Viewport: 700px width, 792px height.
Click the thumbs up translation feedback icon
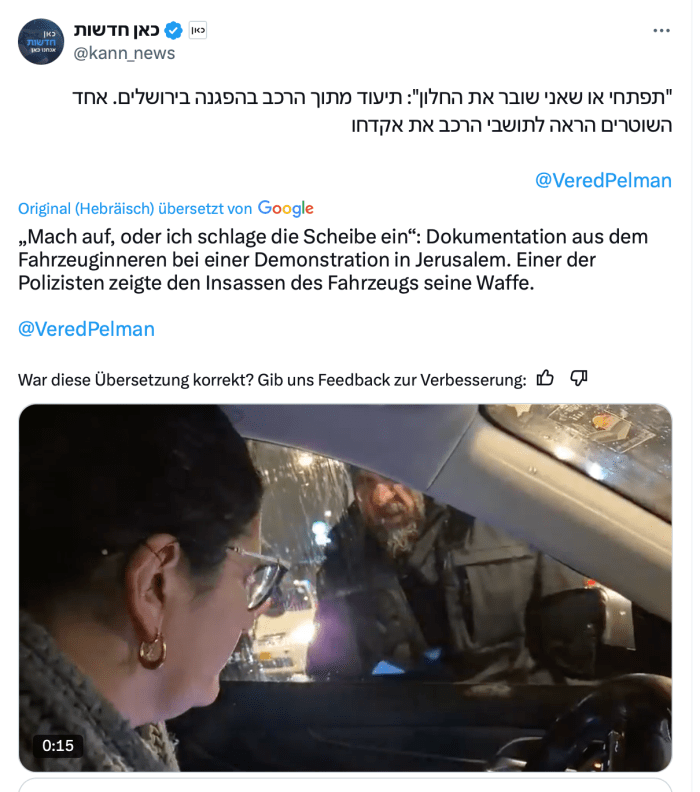[545, 378]
